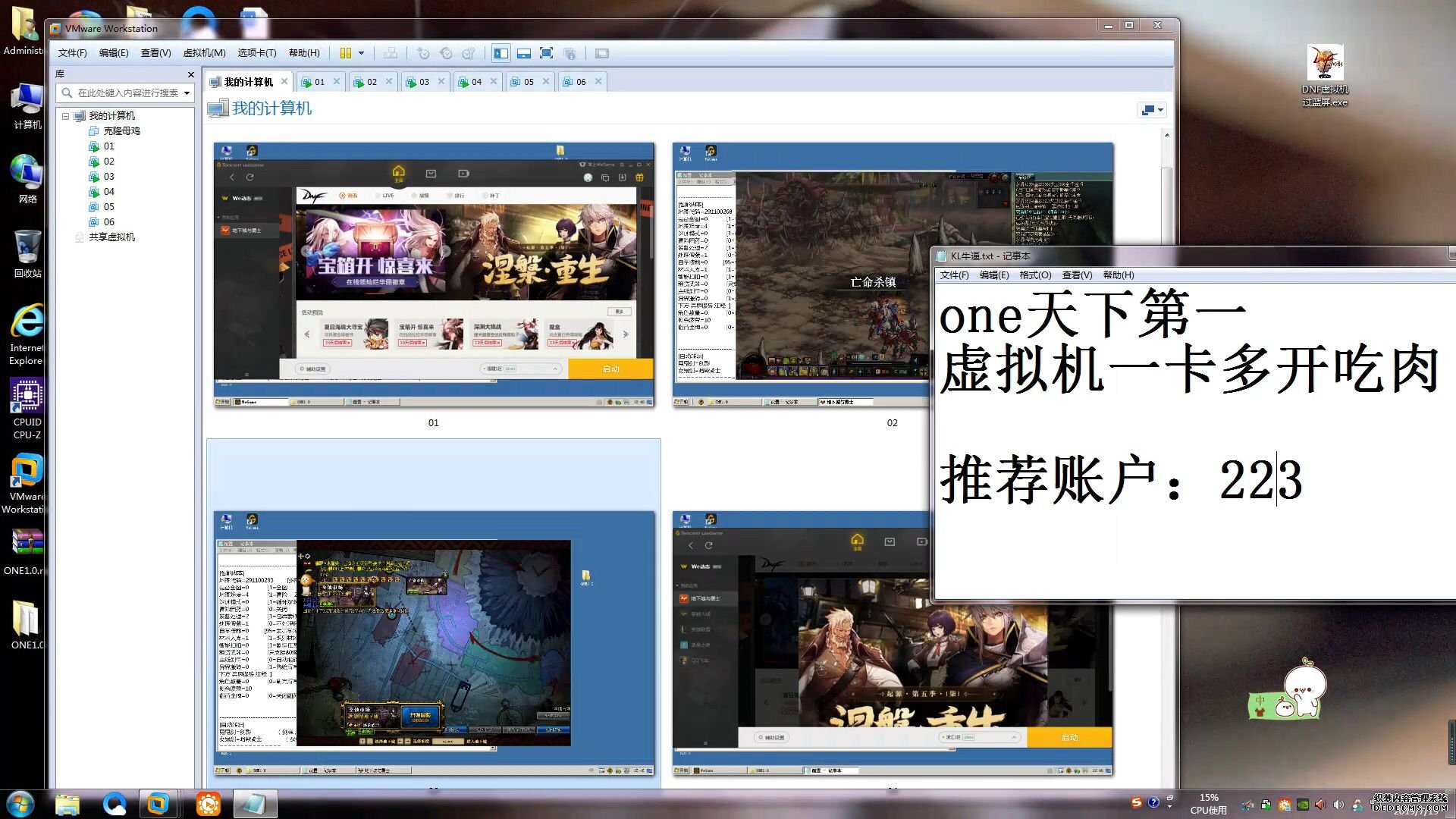
Task: Open the CPUID CPU-Z desktop icon
Action: click(27, 409)
